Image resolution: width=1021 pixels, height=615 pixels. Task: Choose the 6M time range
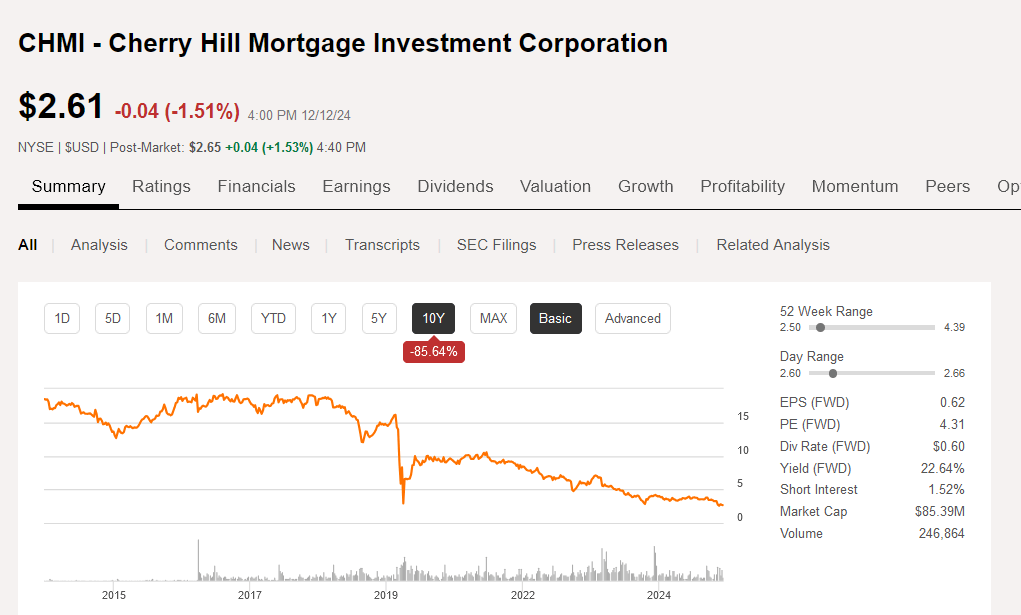[217, 319]
